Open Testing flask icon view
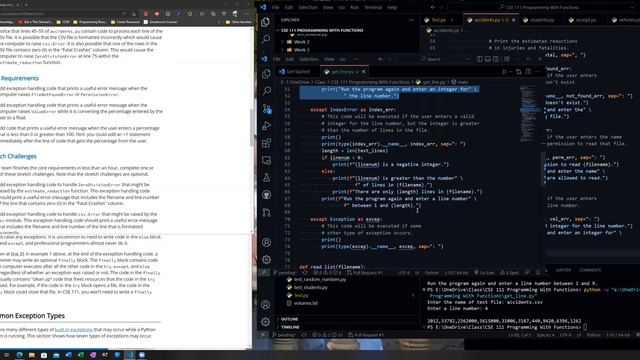This screenshot has height=360, width=640. coord(267,178)
